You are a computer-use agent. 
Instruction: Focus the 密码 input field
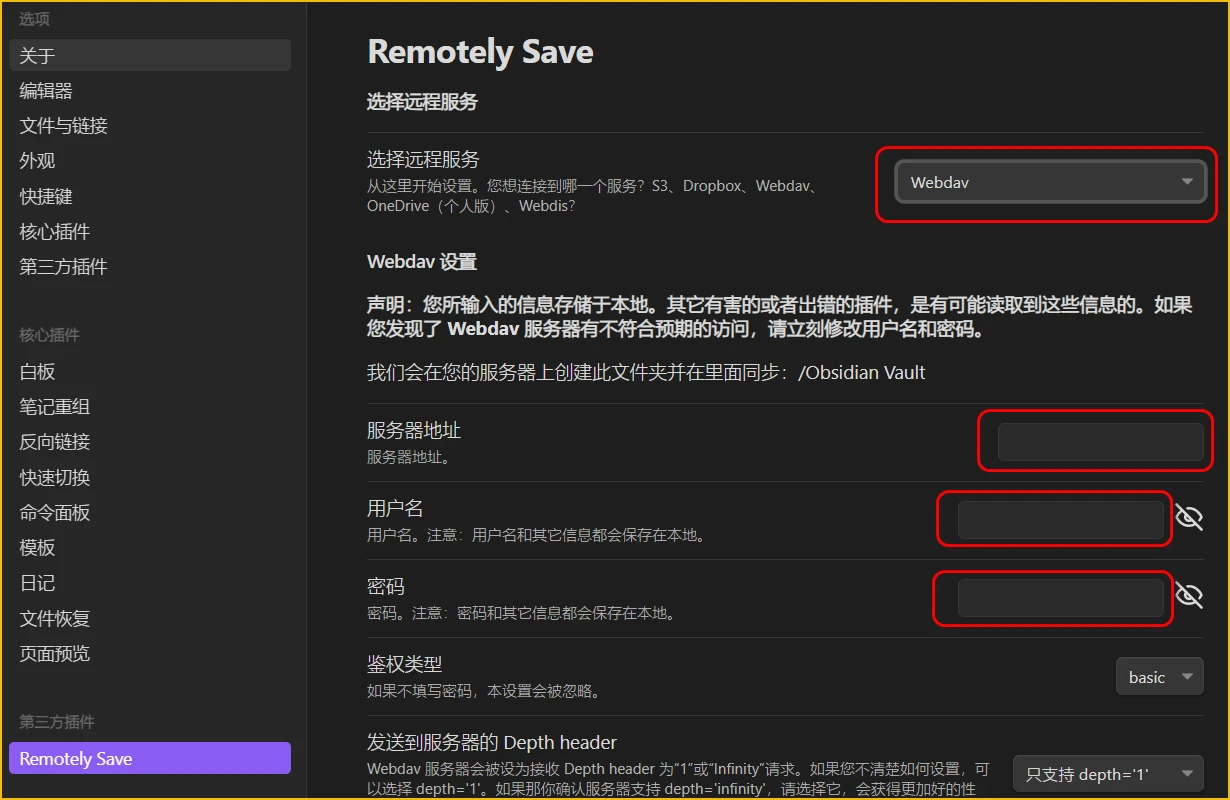click(x=1061, y=598)
